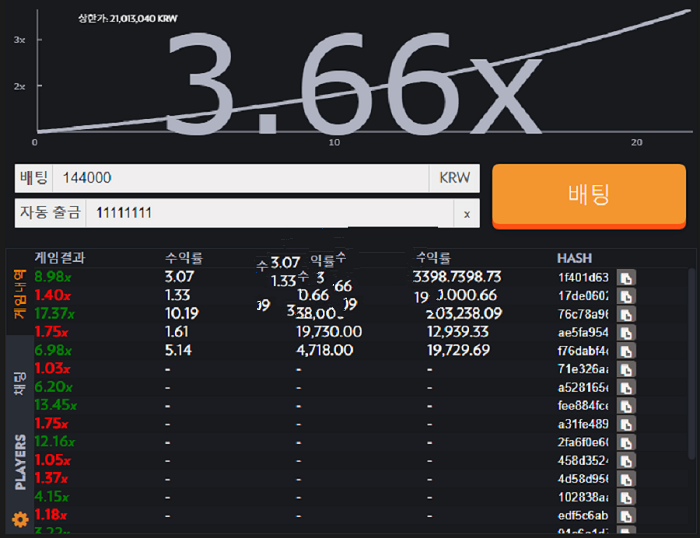Copy hash 1f401d63 with its copy icon
700x538 pixels.
(626, 278)
